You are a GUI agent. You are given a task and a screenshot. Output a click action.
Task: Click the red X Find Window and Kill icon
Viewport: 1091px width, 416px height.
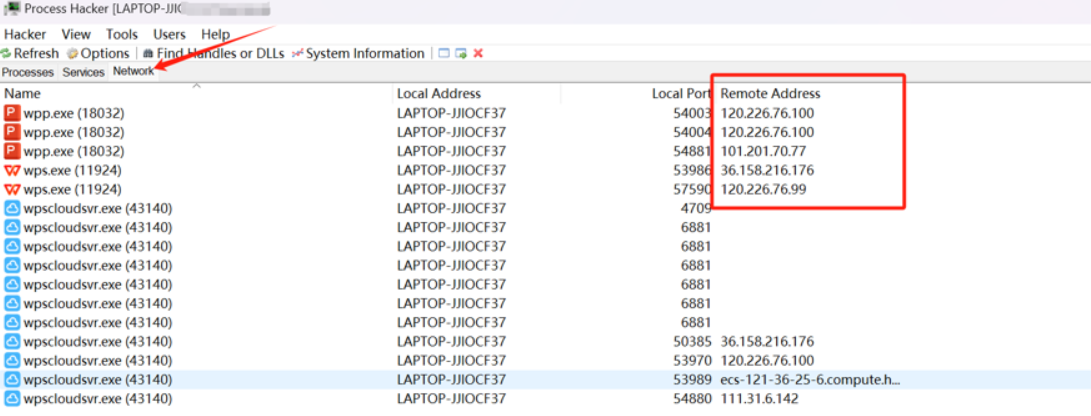pyautogui.click(x=478, y=54)
